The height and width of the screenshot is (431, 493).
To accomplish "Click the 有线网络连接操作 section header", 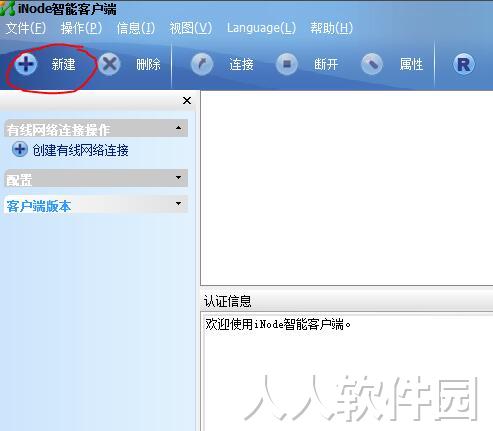I will tap(96, 128).
